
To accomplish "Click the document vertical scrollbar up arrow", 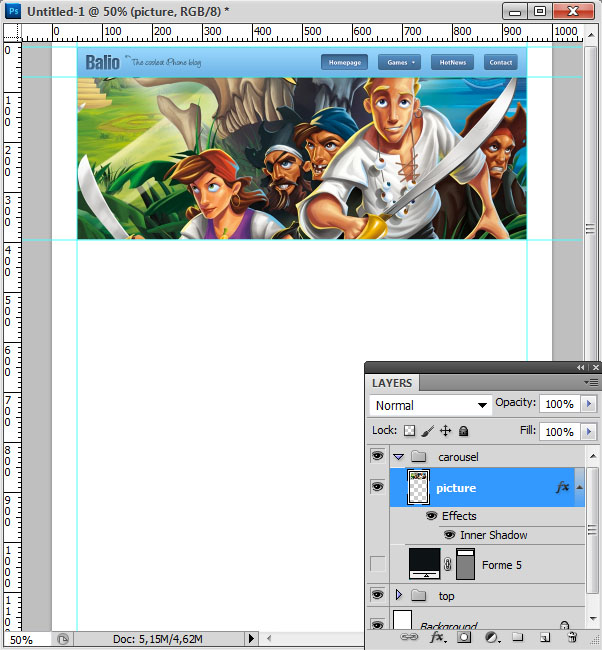I will coord(591,35).
